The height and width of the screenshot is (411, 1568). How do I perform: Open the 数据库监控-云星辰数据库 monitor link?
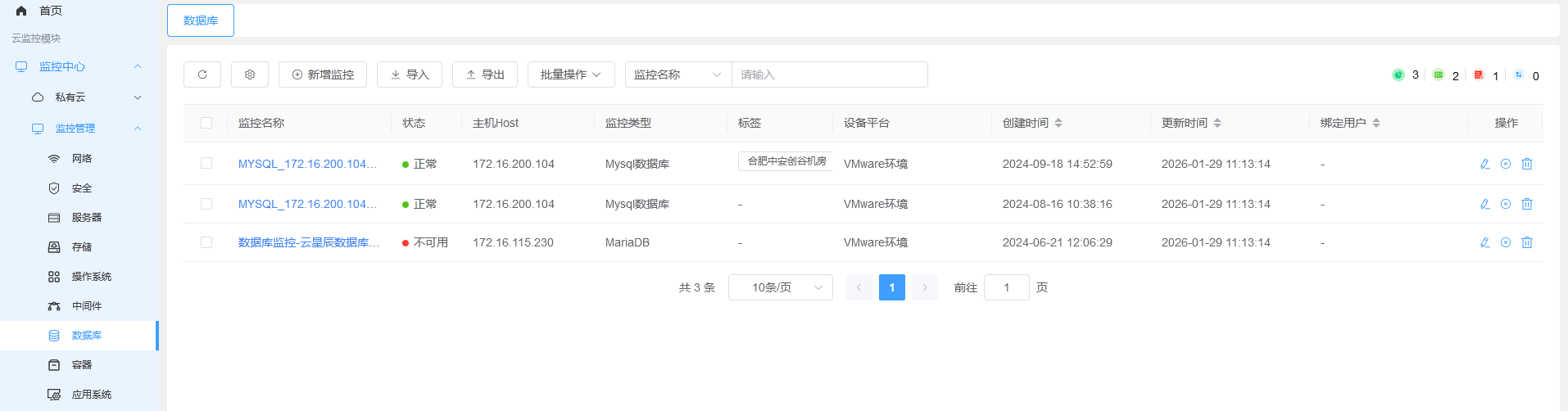(309, 242)
